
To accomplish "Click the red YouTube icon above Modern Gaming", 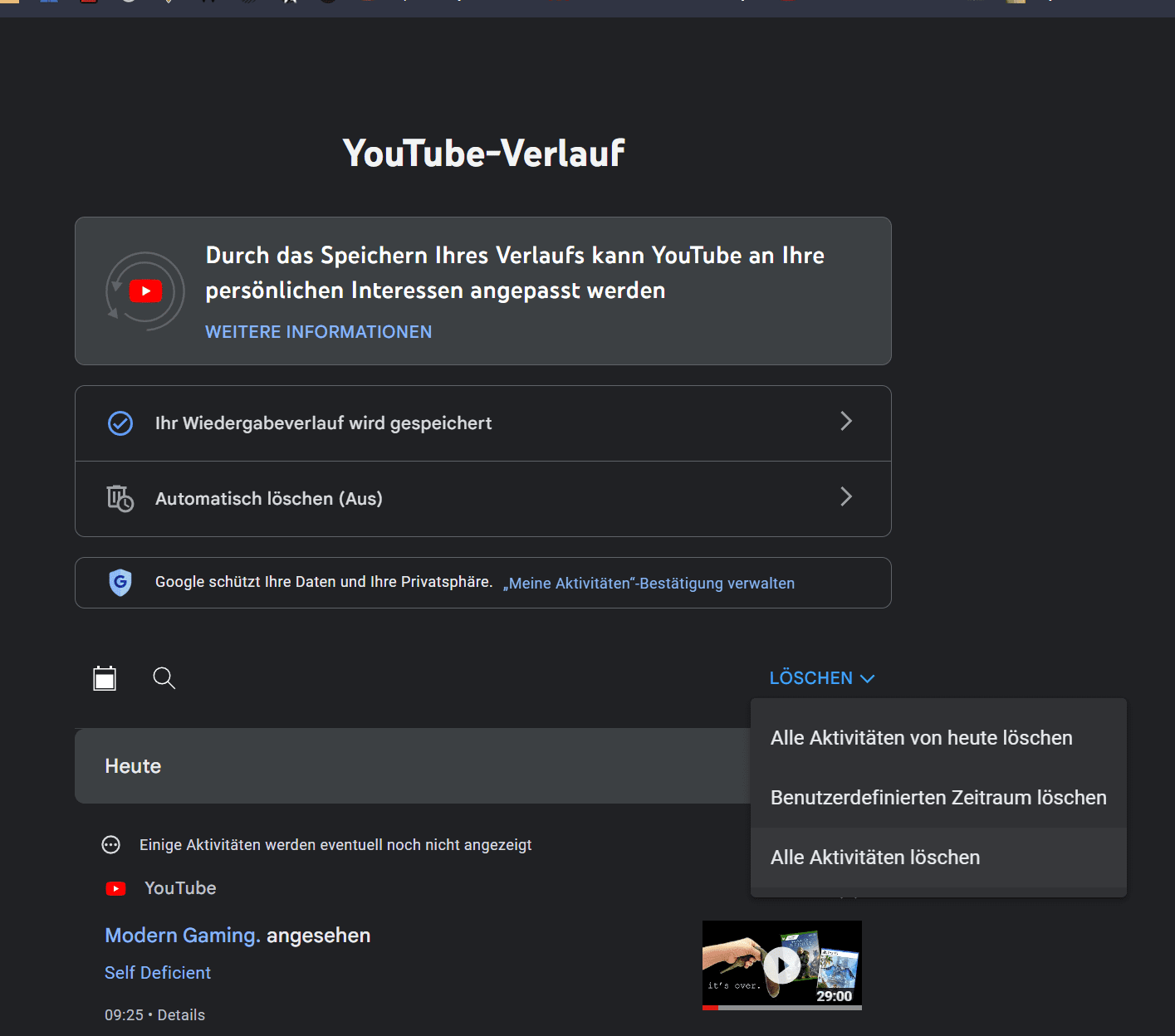I will [116, 889].
